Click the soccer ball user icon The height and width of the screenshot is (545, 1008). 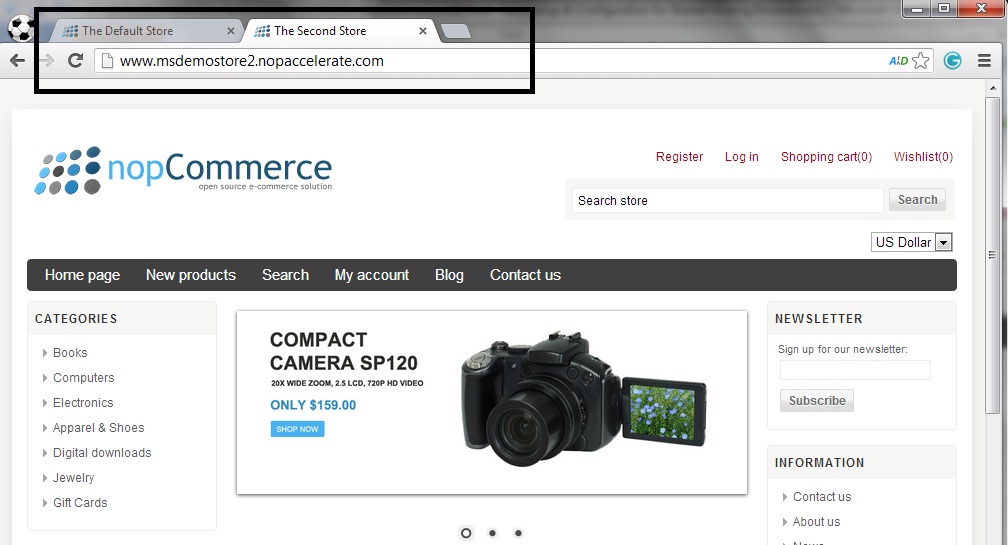(21, 28)
